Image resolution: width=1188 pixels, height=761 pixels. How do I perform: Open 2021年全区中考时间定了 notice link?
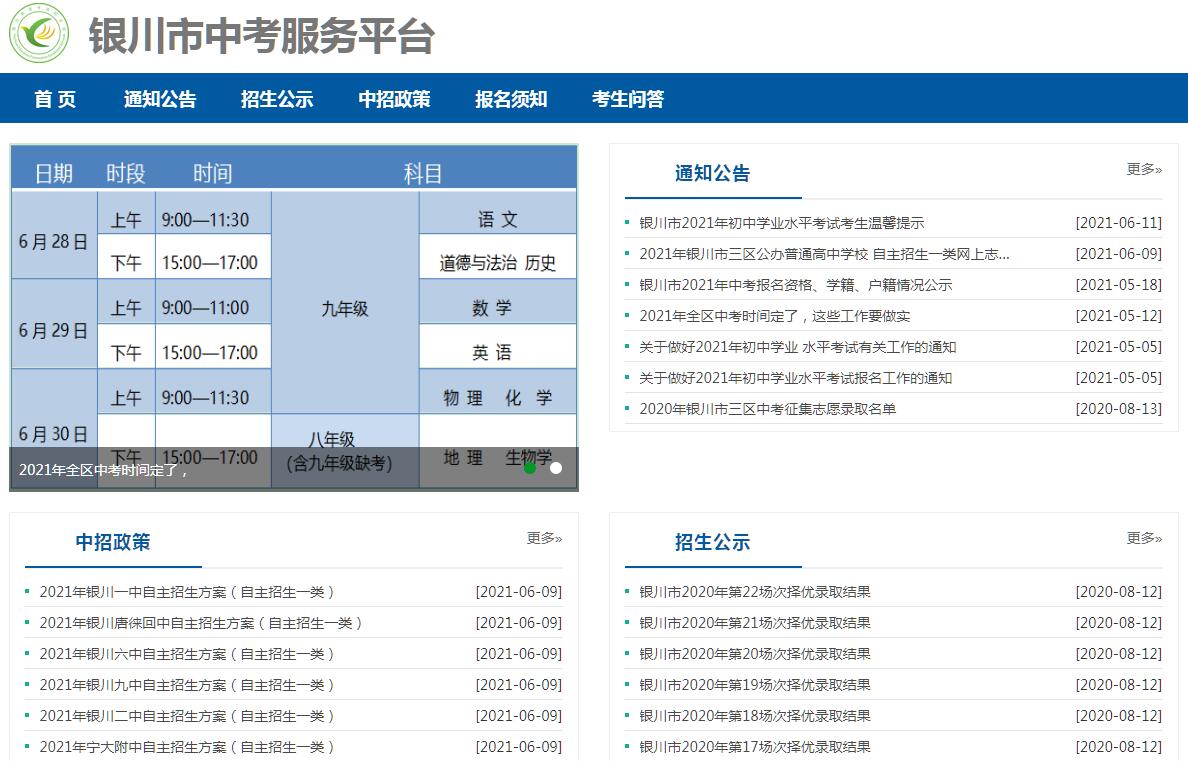coord(774,316)
